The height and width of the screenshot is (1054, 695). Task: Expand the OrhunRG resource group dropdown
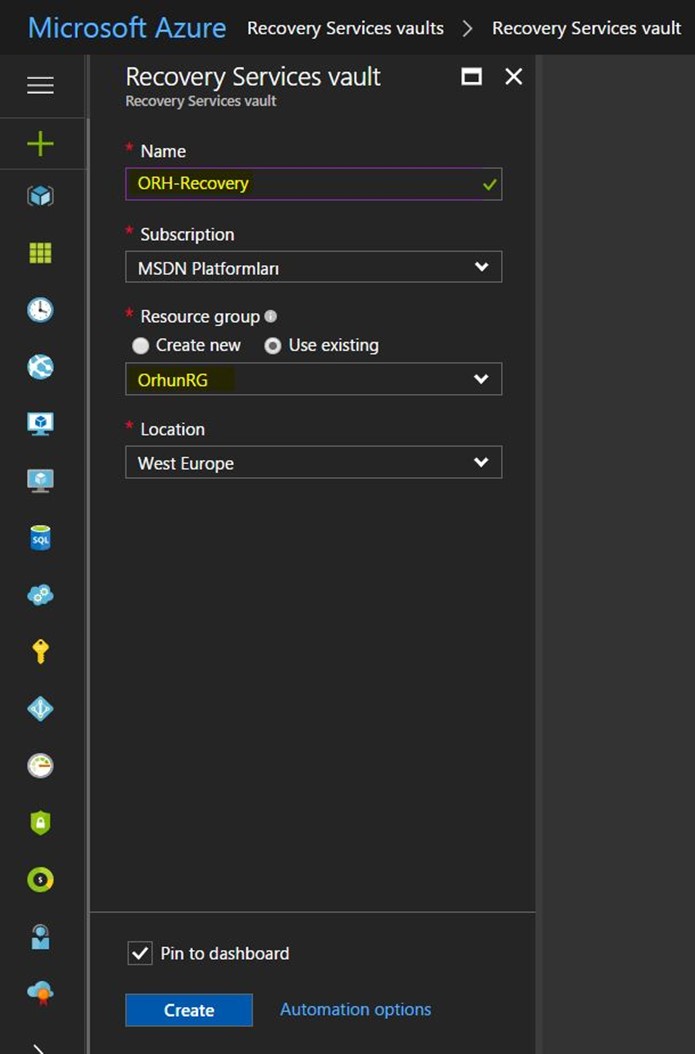coord(313,379)
